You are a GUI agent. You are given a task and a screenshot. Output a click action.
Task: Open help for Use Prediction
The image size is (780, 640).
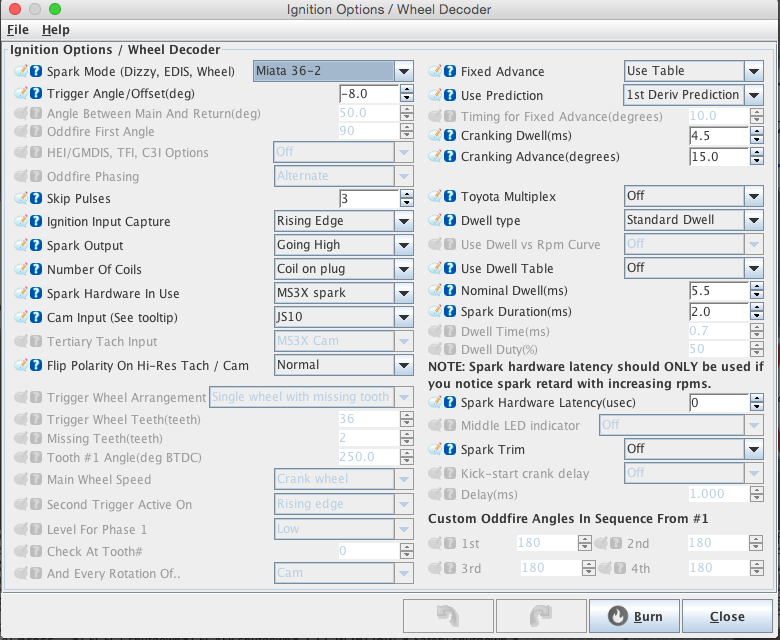(450, 95)
